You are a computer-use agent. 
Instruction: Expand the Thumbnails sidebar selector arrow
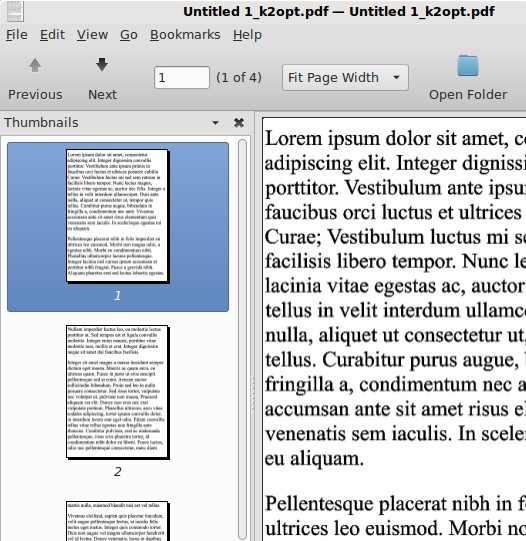(x=215, y=122)
